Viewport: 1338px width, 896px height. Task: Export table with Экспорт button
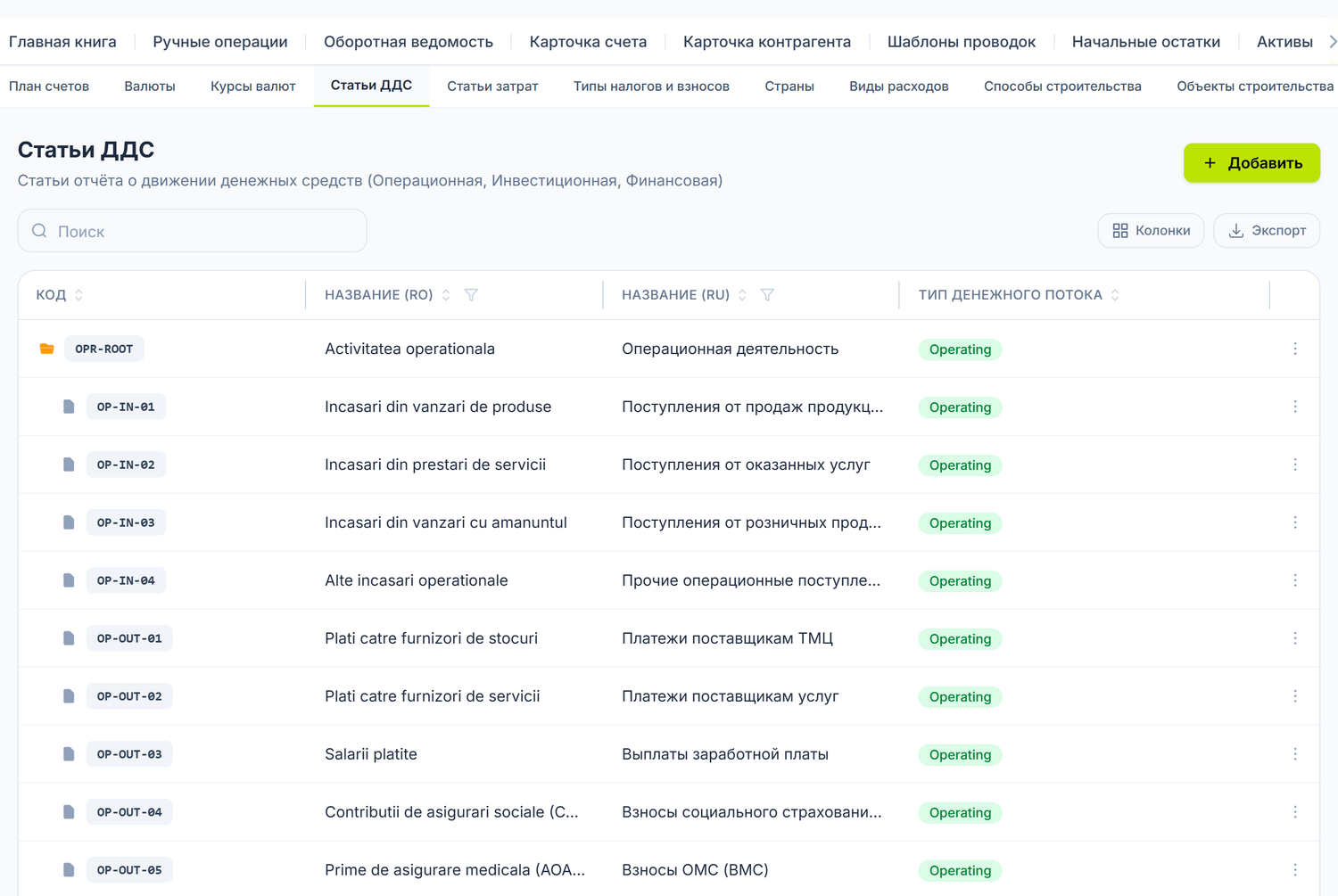tap(1267, 231)
